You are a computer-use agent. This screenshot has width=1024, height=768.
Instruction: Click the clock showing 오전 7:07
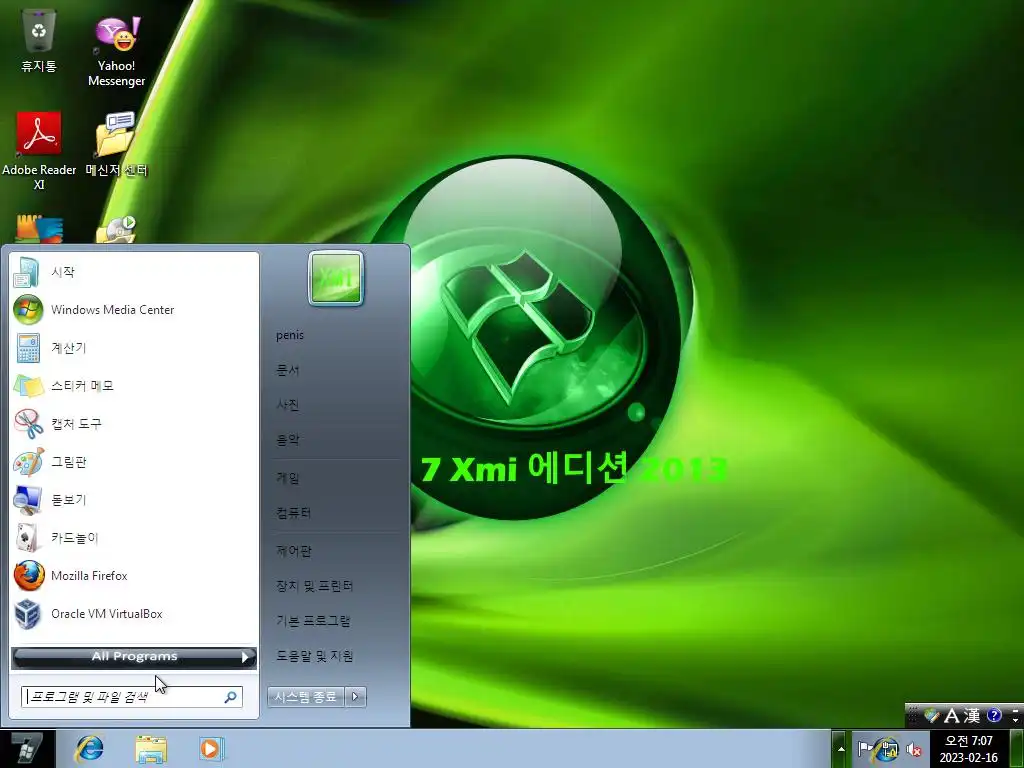(969, 749)
